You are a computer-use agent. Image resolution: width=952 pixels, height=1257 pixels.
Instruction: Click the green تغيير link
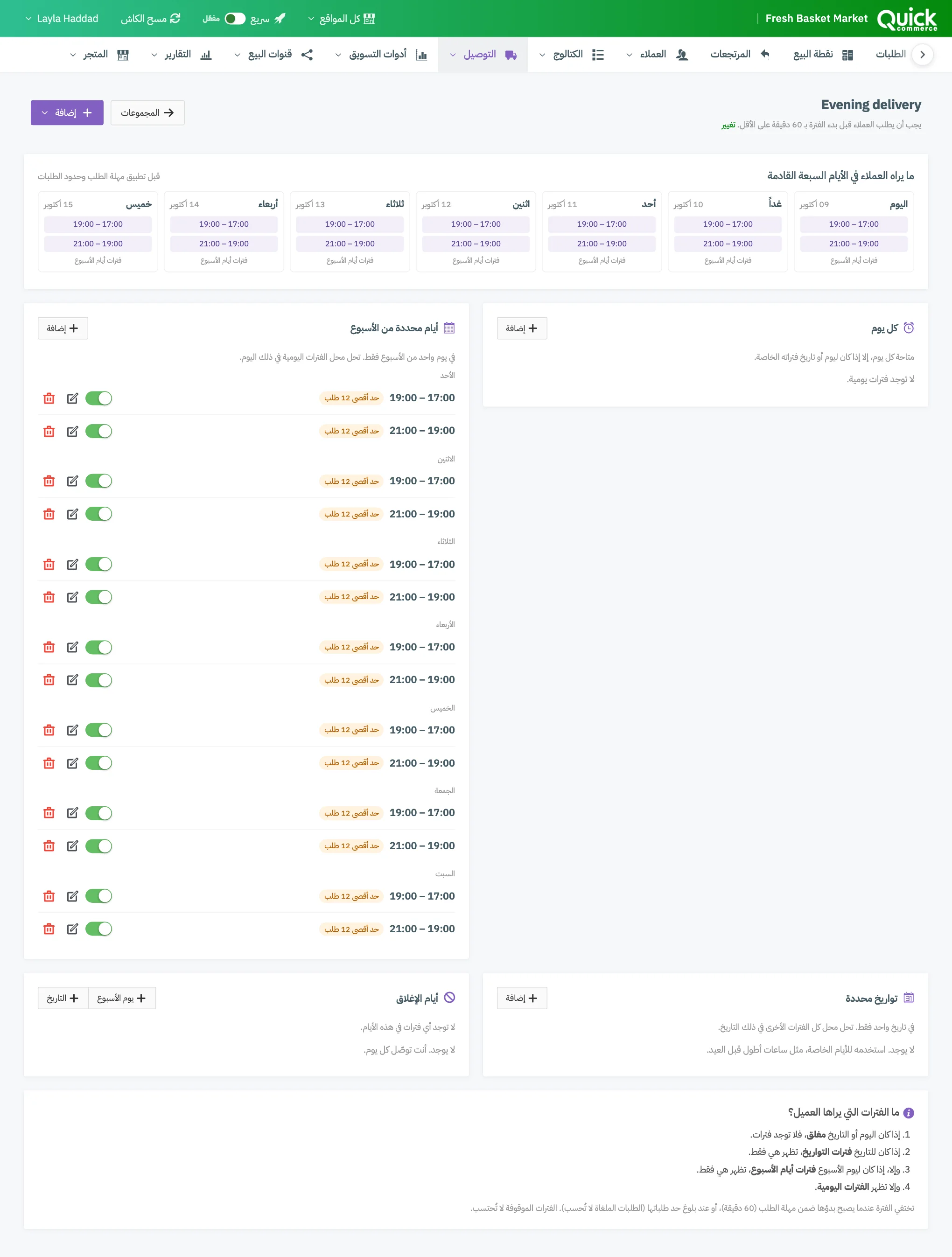point(728,125)
